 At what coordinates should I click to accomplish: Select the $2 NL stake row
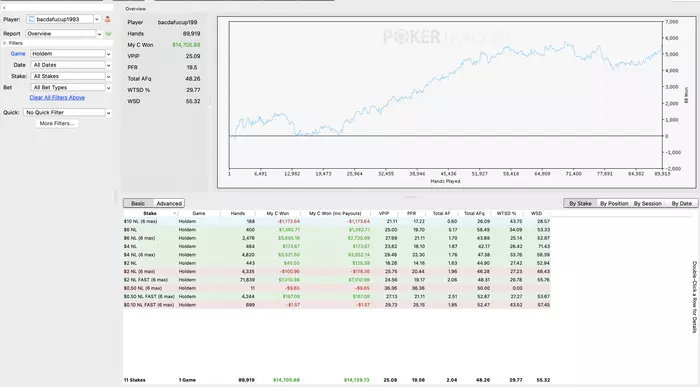(337, 263)
